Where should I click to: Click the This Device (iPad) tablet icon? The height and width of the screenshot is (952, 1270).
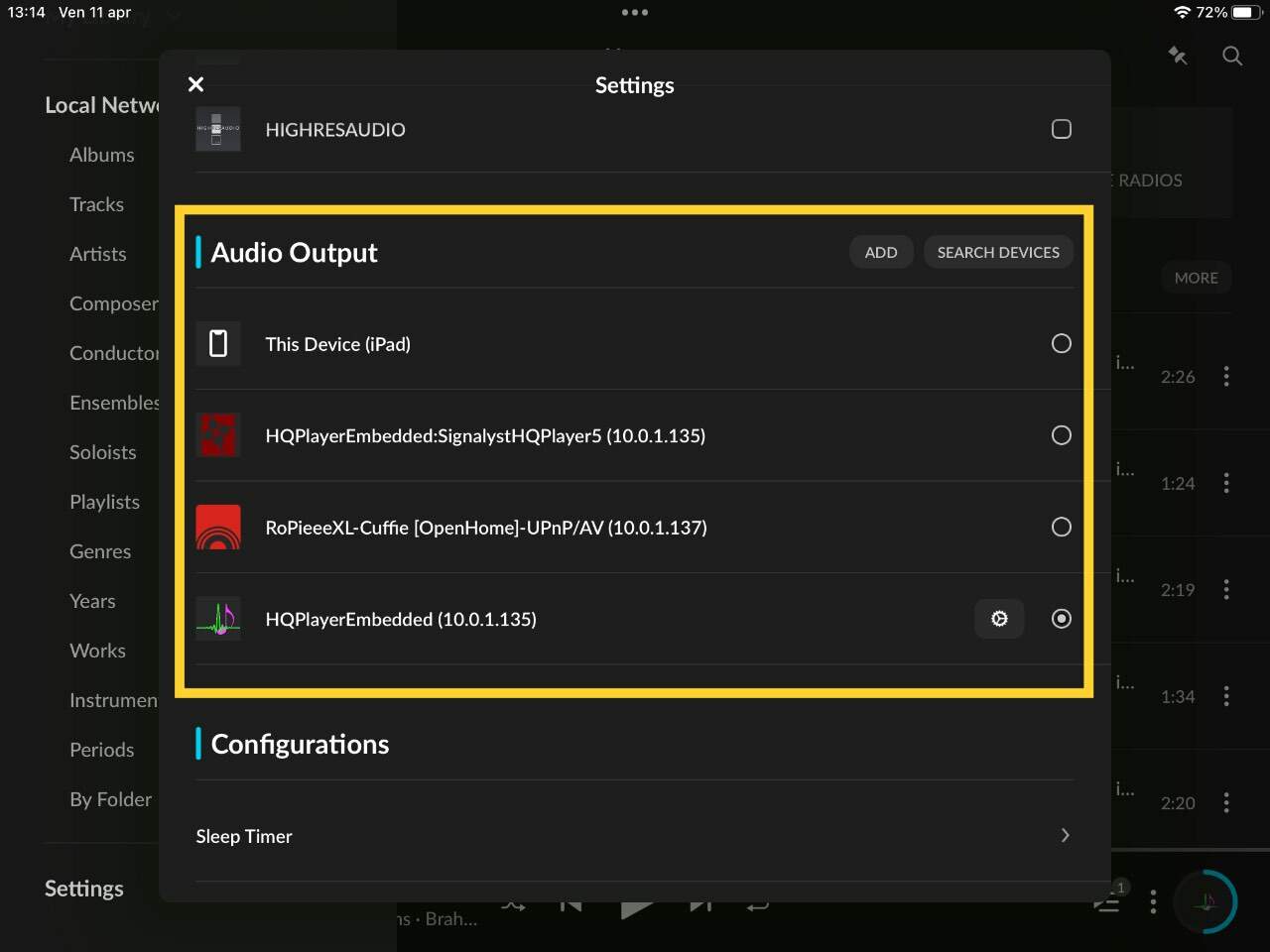tap(218, 344)
